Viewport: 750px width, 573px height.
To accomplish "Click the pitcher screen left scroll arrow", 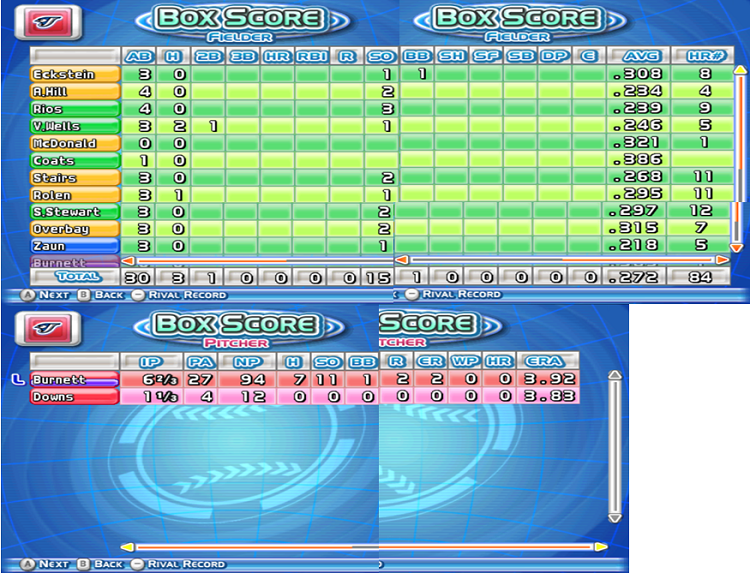I will tap(127, 546).
